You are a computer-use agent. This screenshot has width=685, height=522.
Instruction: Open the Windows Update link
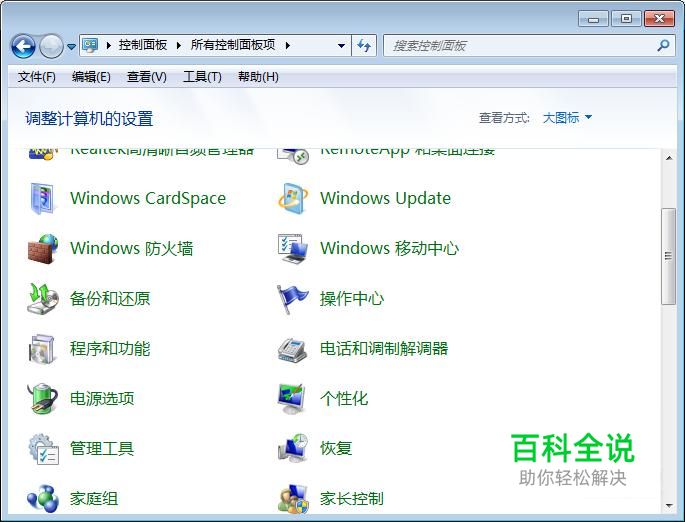(x=385, y=198)
